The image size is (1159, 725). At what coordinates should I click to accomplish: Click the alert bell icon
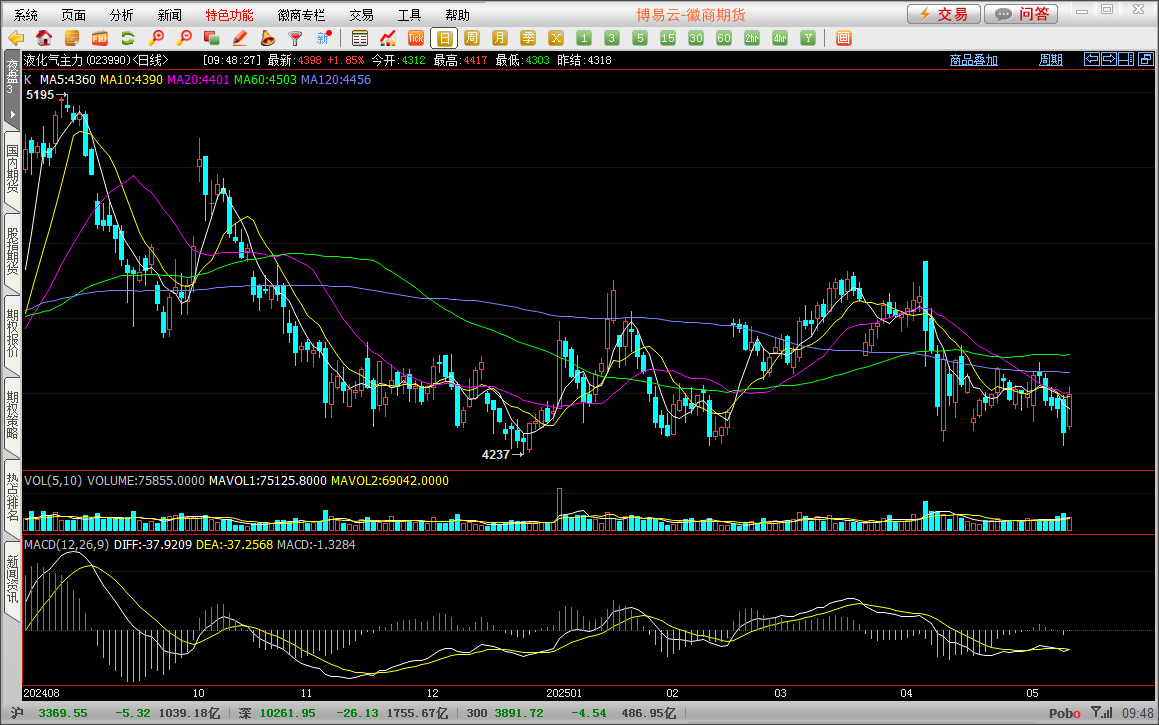pos(268,38)
